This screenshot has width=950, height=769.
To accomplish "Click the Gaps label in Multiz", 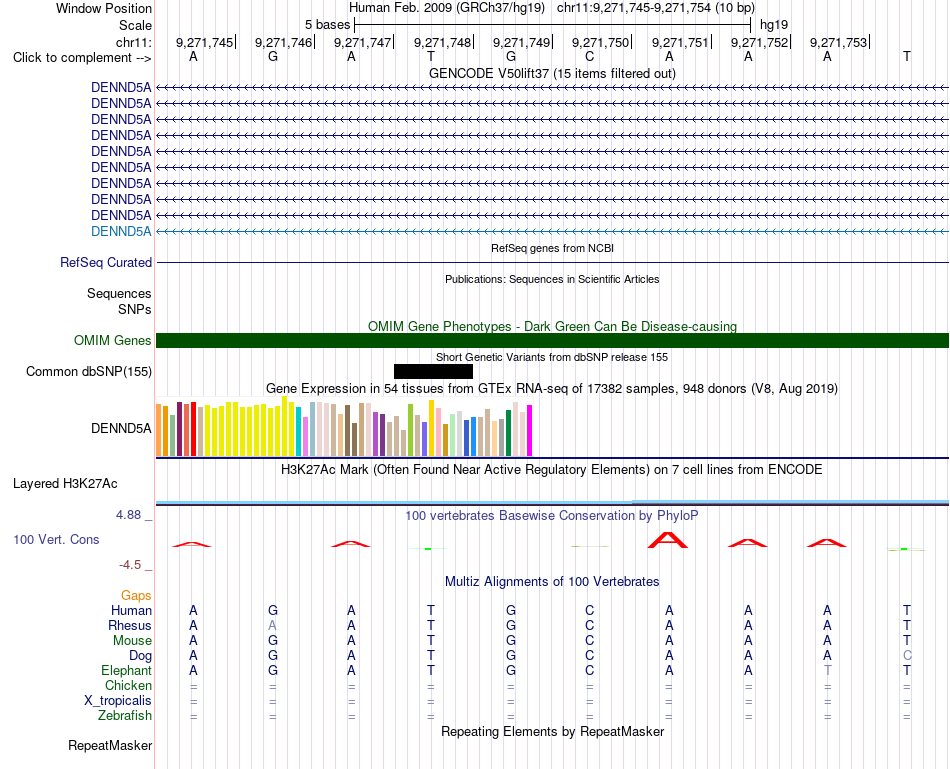I will click(x=136, y=596).
